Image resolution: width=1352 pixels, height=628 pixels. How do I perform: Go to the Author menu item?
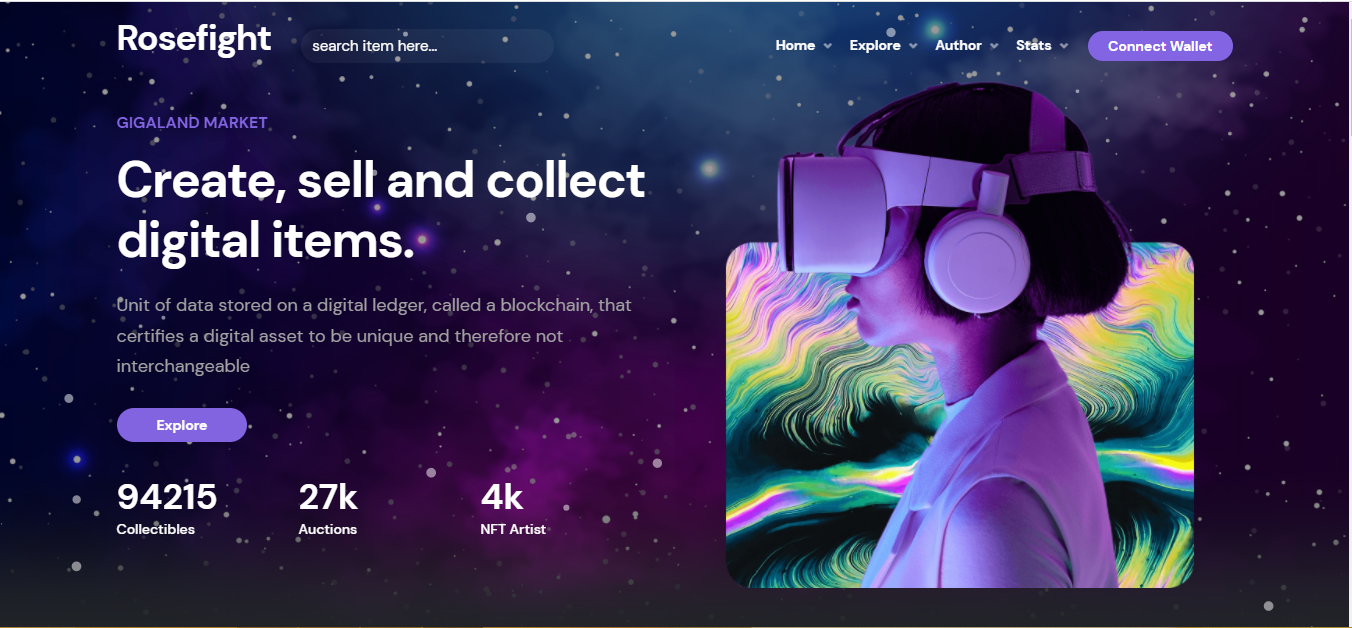tap(958, 45)
